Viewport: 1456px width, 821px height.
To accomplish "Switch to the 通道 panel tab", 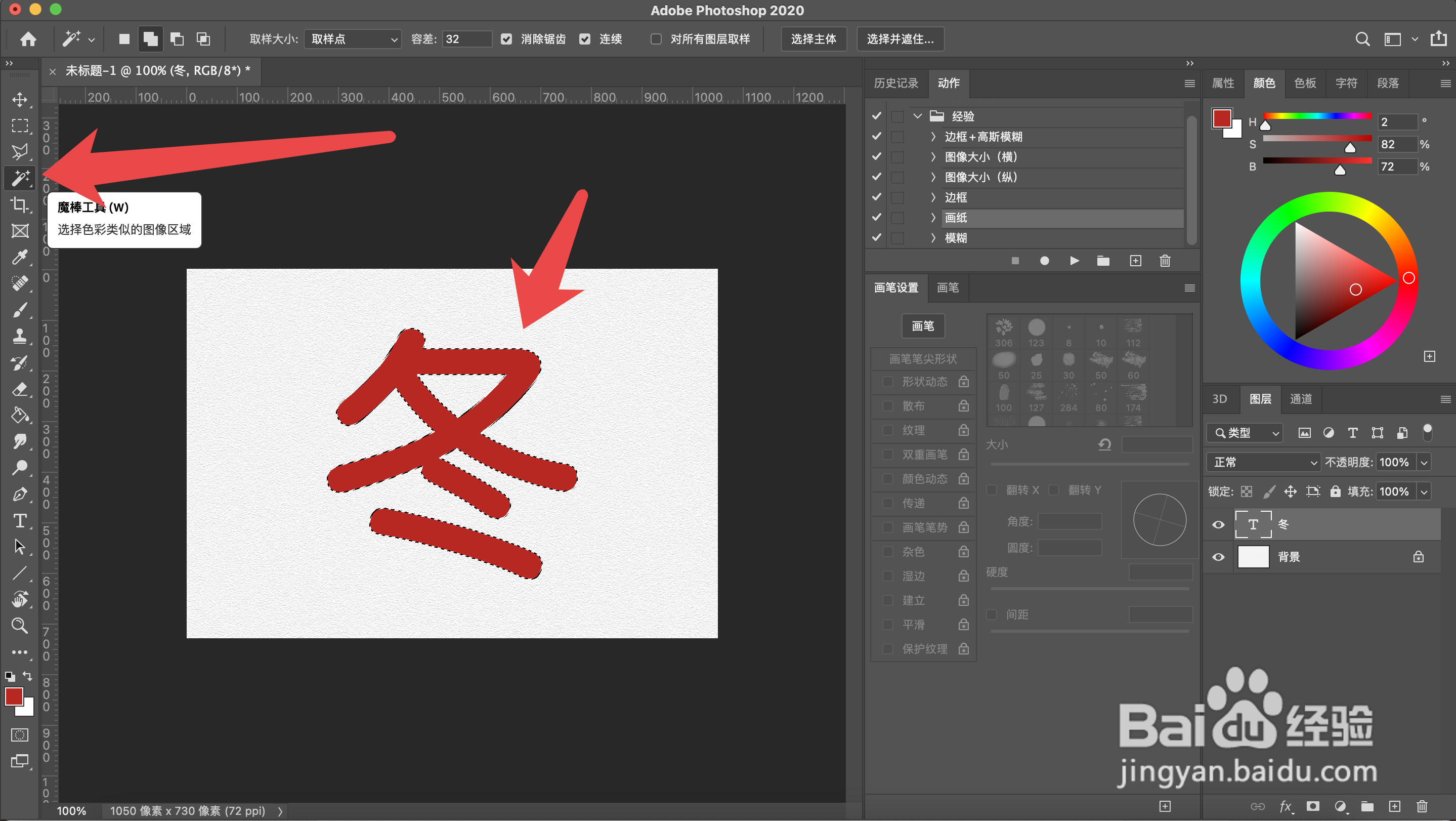I will [1301, 399].
